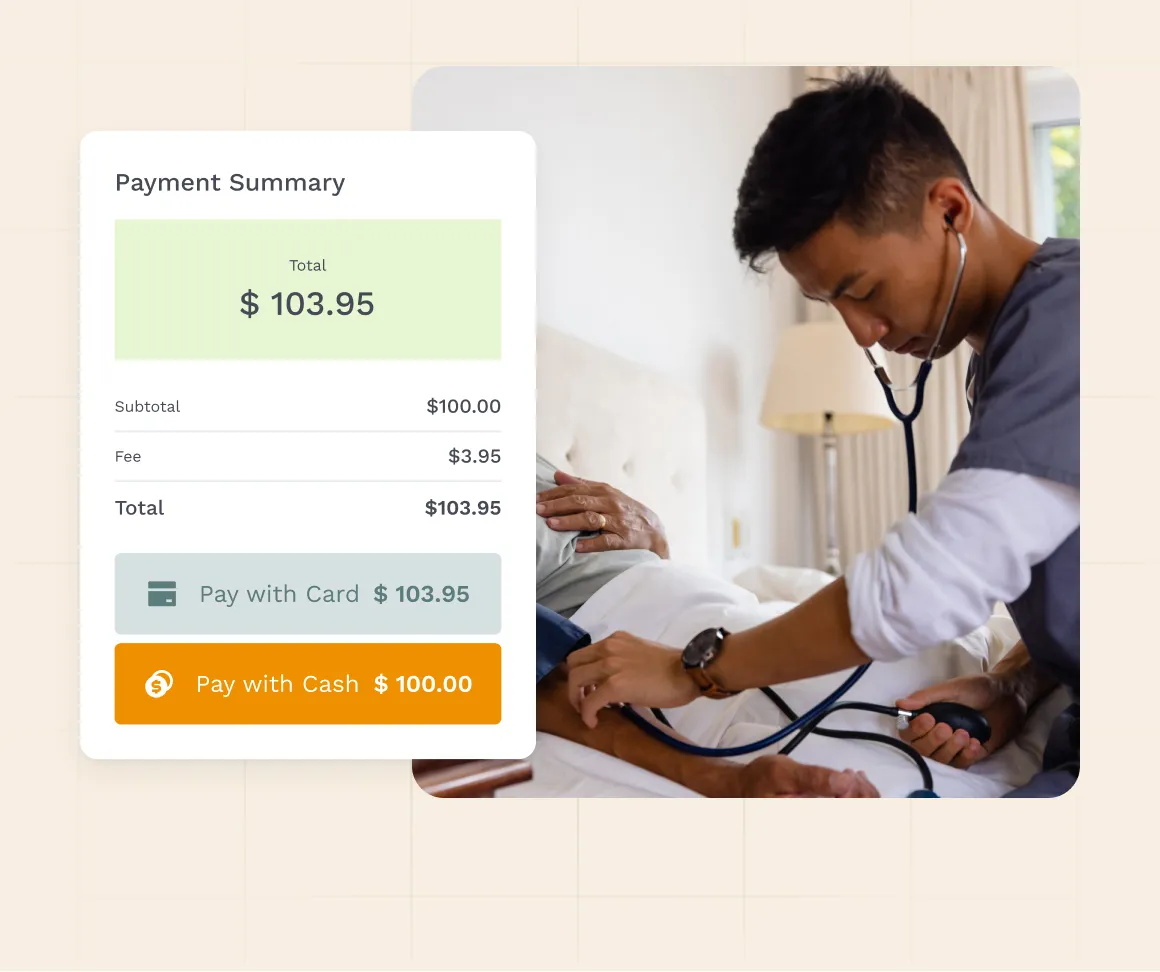Screen dimensions: 1160x972
Task: Select the Pay with Card button
Action: [x=308, y=593]
